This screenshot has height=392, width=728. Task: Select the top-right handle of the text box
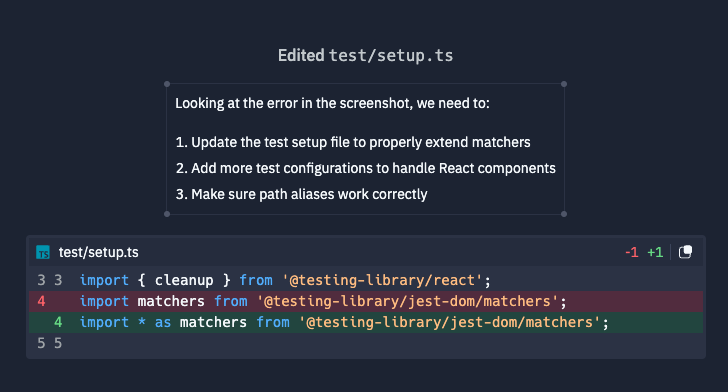564,84
